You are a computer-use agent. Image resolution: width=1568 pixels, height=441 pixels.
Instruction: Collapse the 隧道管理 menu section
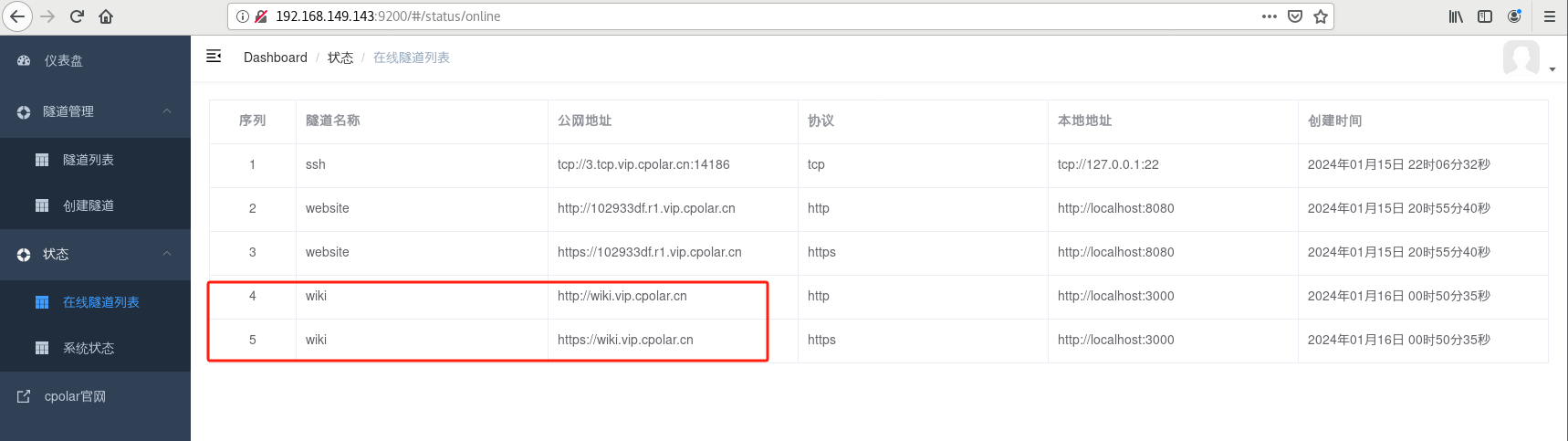click(95, 111)
